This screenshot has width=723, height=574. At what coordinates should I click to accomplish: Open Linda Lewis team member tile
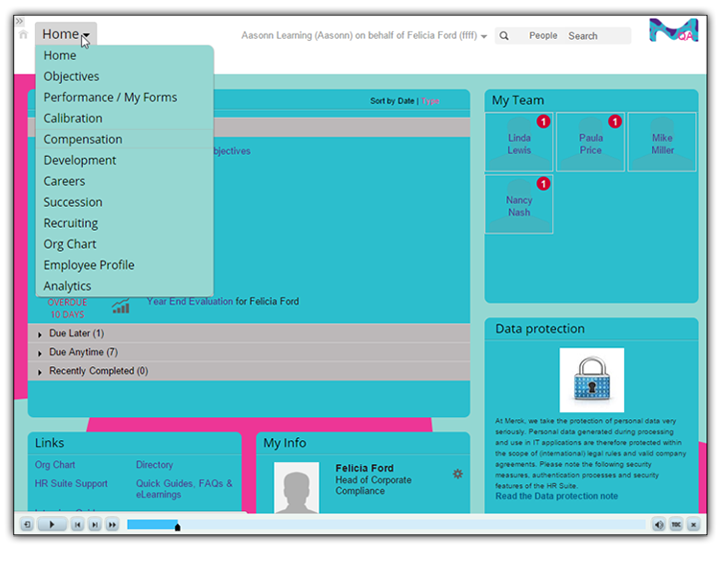pos(519,143)
